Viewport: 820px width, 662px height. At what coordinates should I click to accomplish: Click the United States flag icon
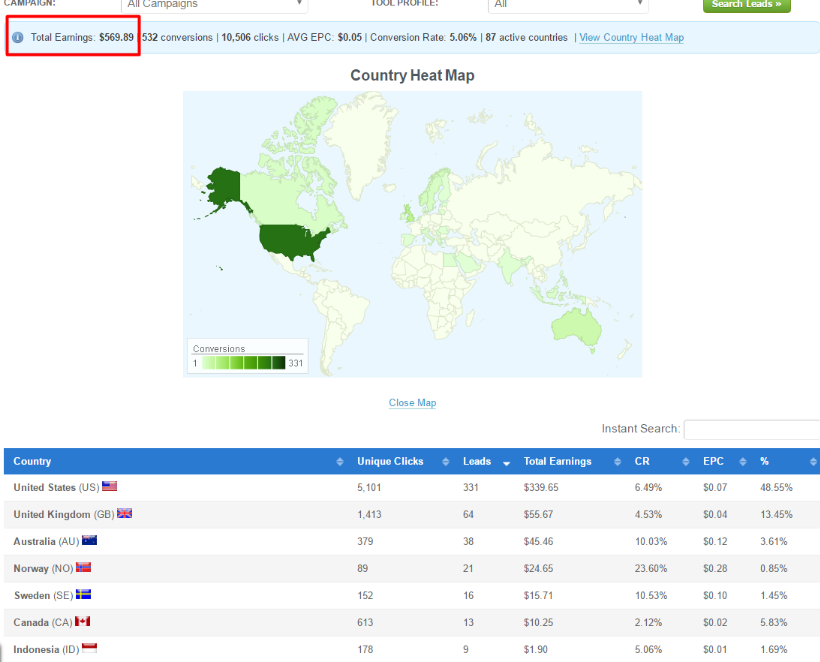pos(110,487)
